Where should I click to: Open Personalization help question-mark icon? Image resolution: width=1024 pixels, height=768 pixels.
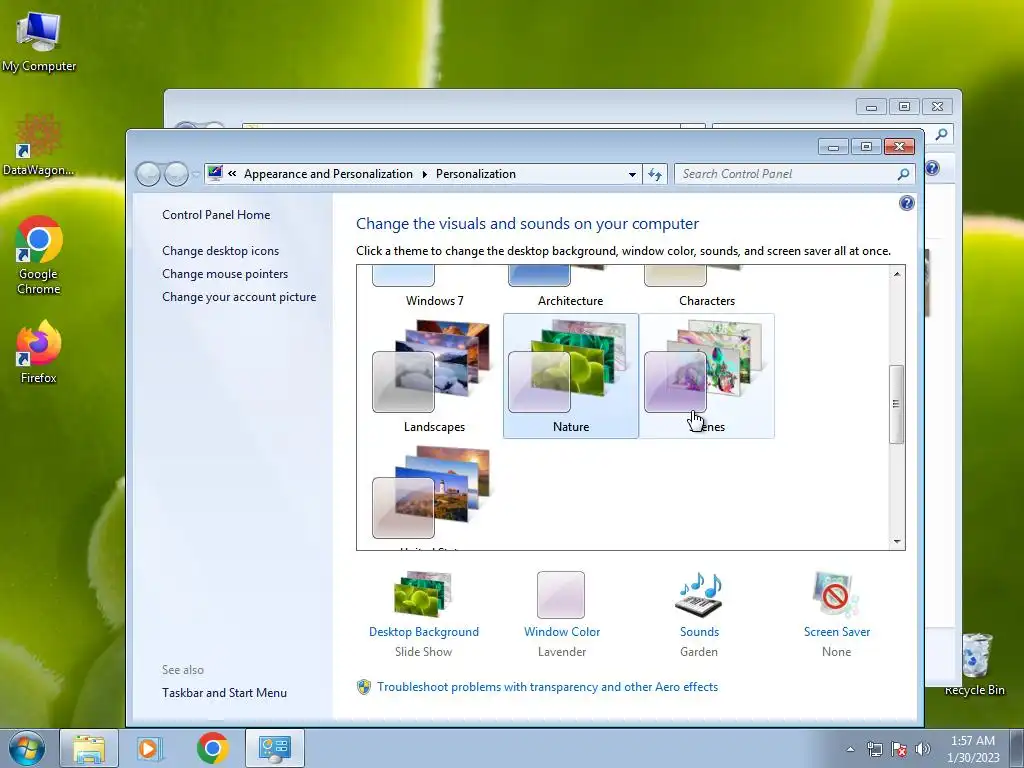tap(906, 203)
